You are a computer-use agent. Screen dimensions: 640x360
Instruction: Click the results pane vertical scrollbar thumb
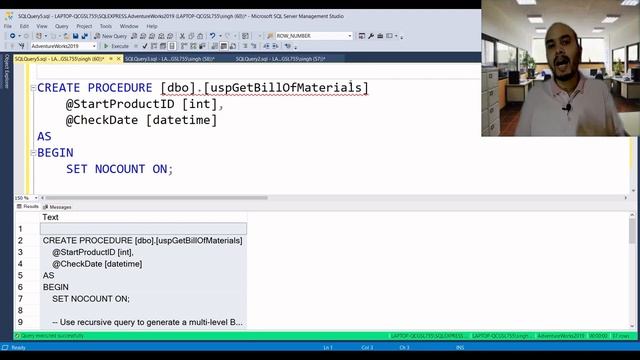(632, 231)
